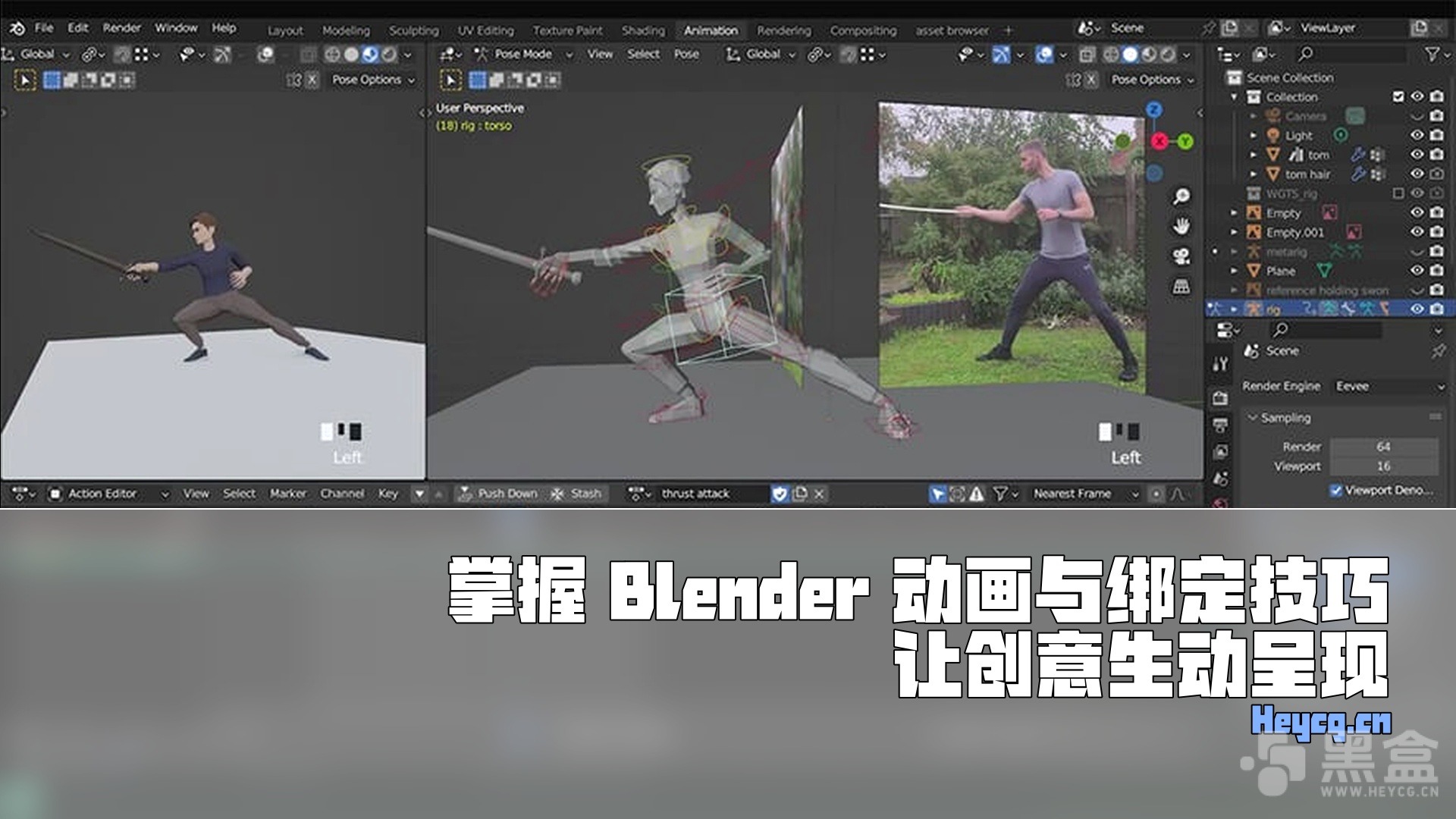The image size is (1456, 819).
Task: Open Render Engine Eevee dropdown
Action: coord(1389,387)
